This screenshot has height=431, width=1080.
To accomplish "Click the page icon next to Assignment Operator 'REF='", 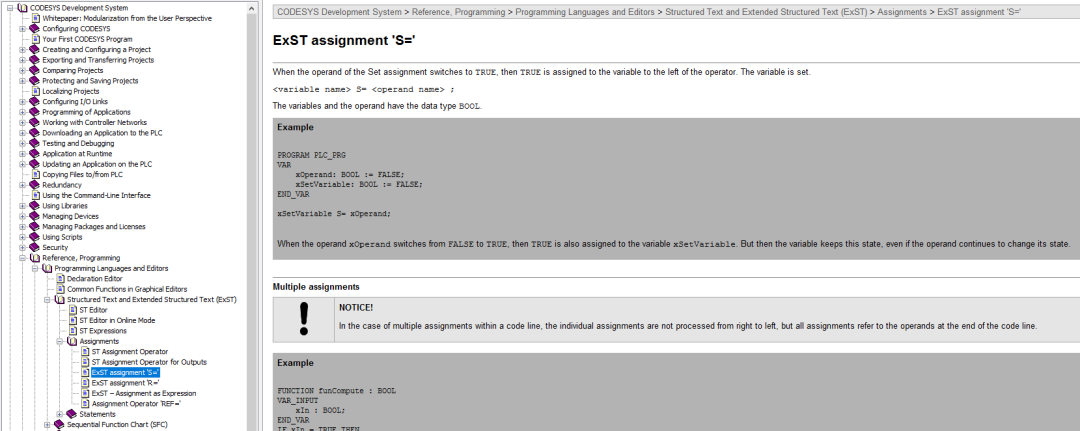I will coord(85,403).
